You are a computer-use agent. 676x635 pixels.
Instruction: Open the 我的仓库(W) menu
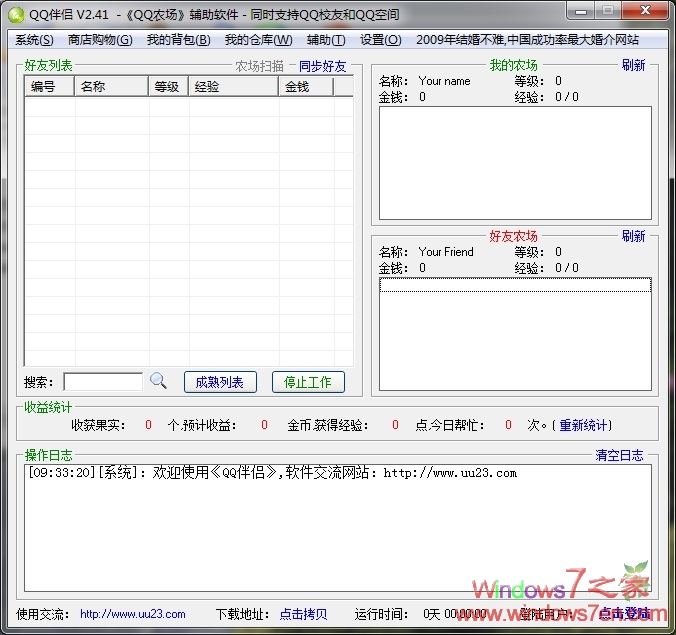[258, 40]
